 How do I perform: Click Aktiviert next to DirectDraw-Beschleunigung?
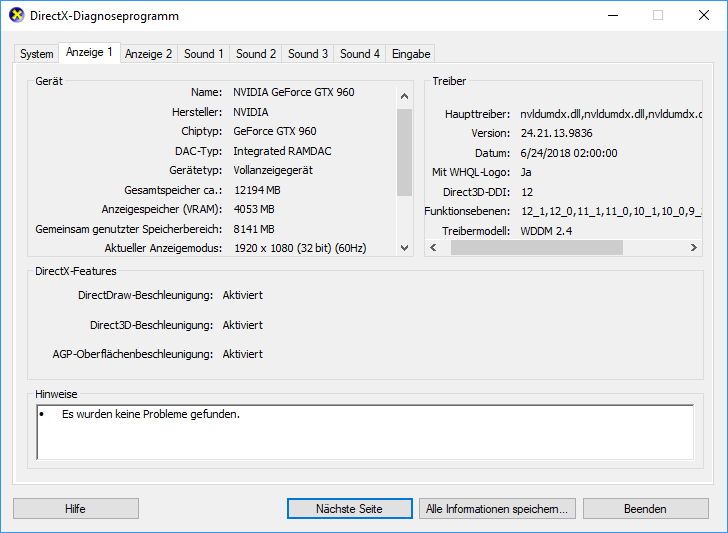coord(242,295)
